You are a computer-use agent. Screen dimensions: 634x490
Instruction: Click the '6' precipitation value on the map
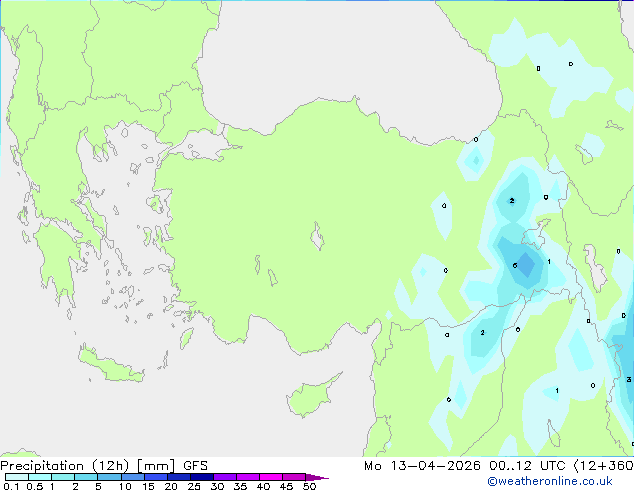point(515,266)
